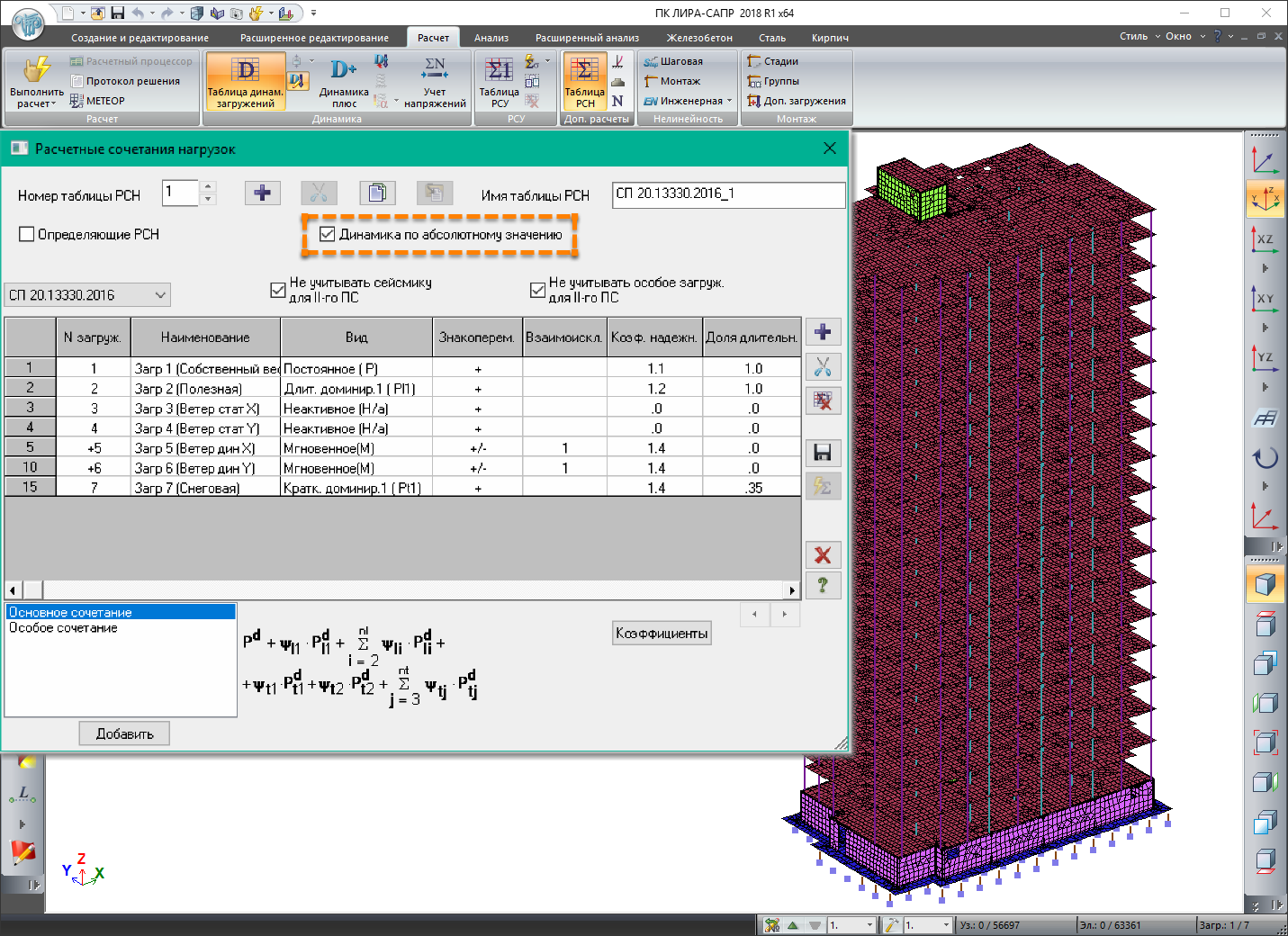Viewport: 1288px width, 936px height.
Task: Open the Стиль dropdown menu
Action: coord(1139,37)
